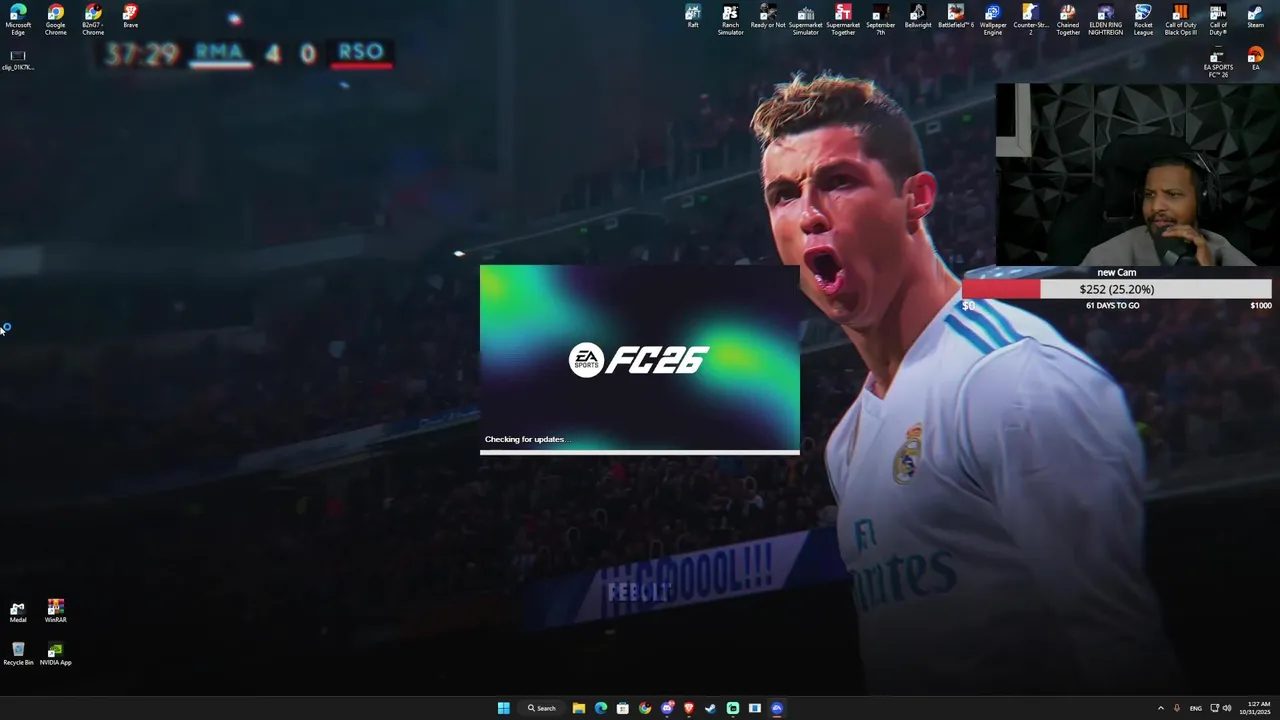
Task: Open Discord from the taskbar
Action: [667, 708]
